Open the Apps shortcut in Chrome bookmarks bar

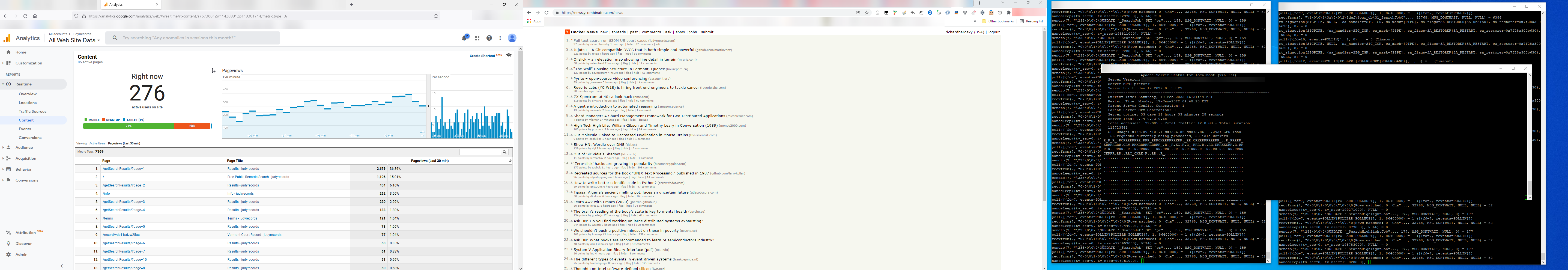tap(534, 21)
